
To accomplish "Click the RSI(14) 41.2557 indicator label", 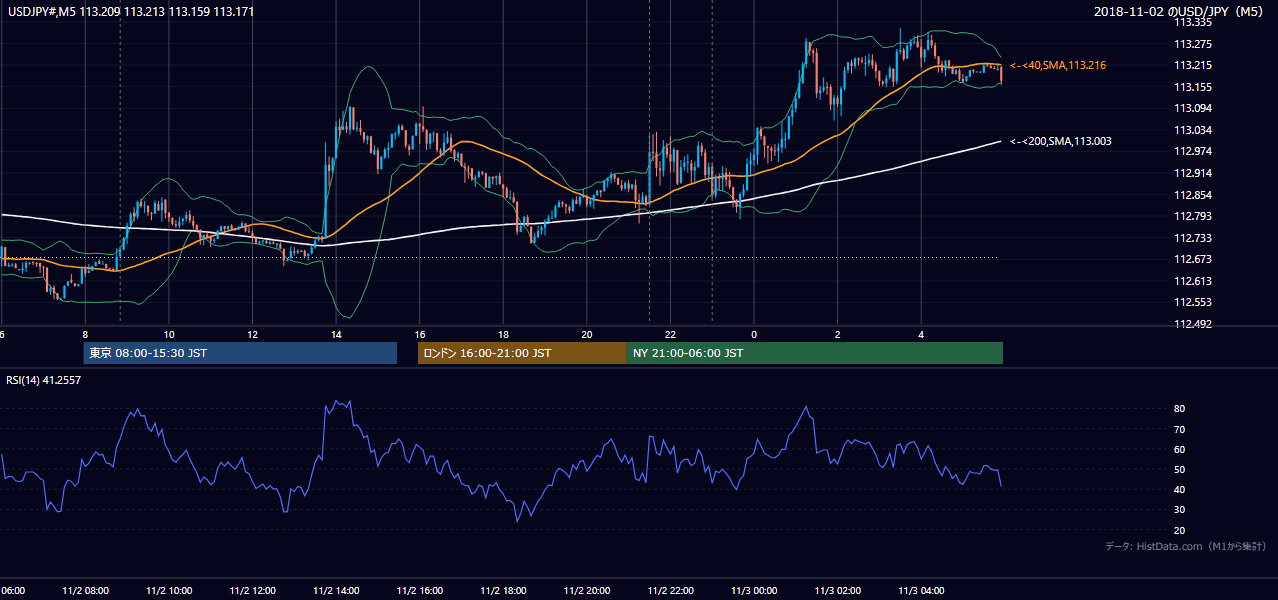I will click(44, 381).
